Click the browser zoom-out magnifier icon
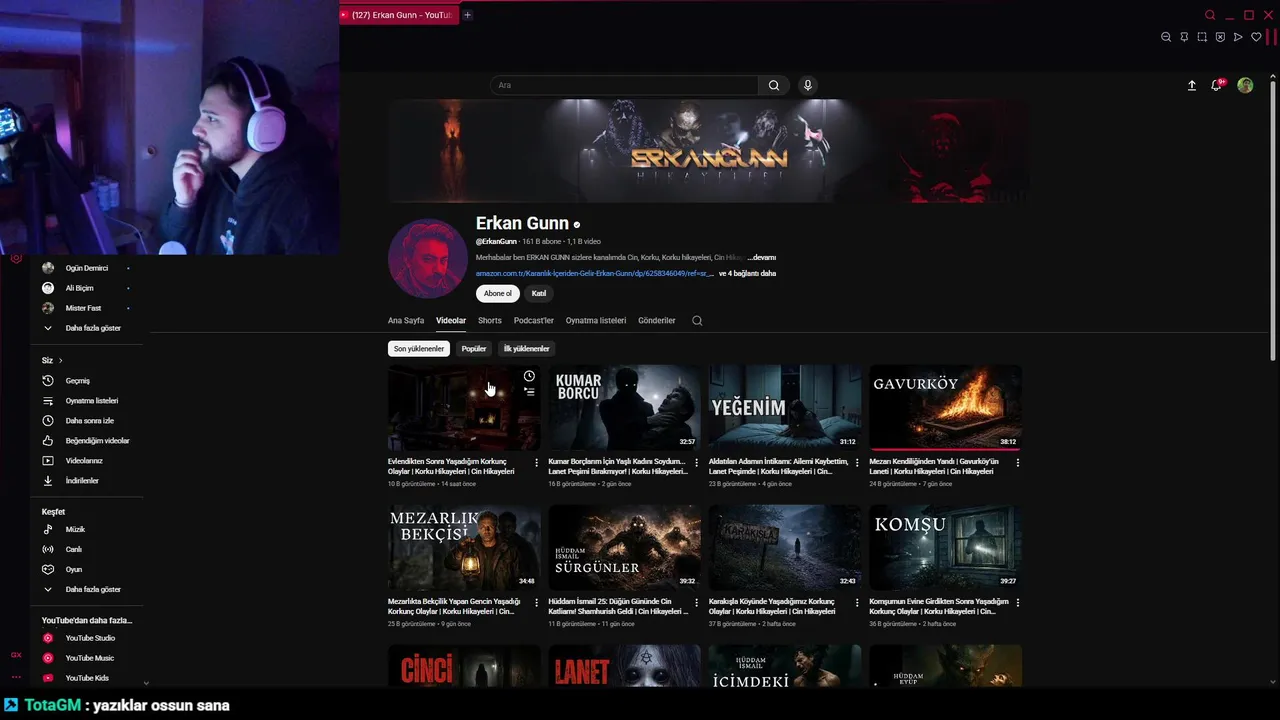The width and height of the screenshot is (1280, 720). click(x=1166, y=37)
